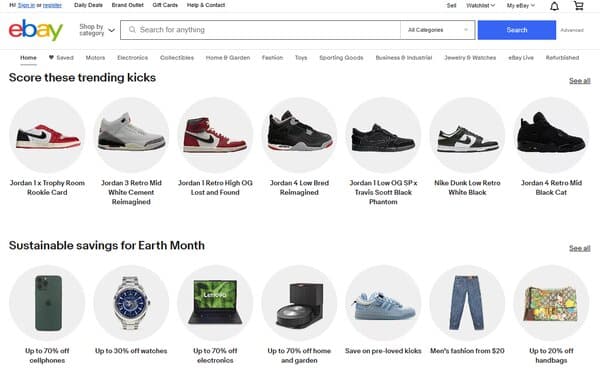This screenshot has height=377, width=600.
Task: Click into the Search for anything field
Action: (x=260, y=30)
